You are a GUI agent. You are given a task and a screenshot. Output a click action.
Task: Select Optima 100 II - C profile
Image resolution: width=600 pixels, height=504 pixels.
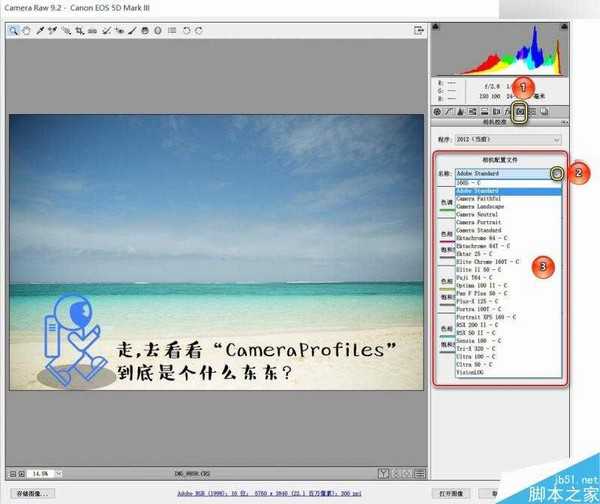point(509,285)
